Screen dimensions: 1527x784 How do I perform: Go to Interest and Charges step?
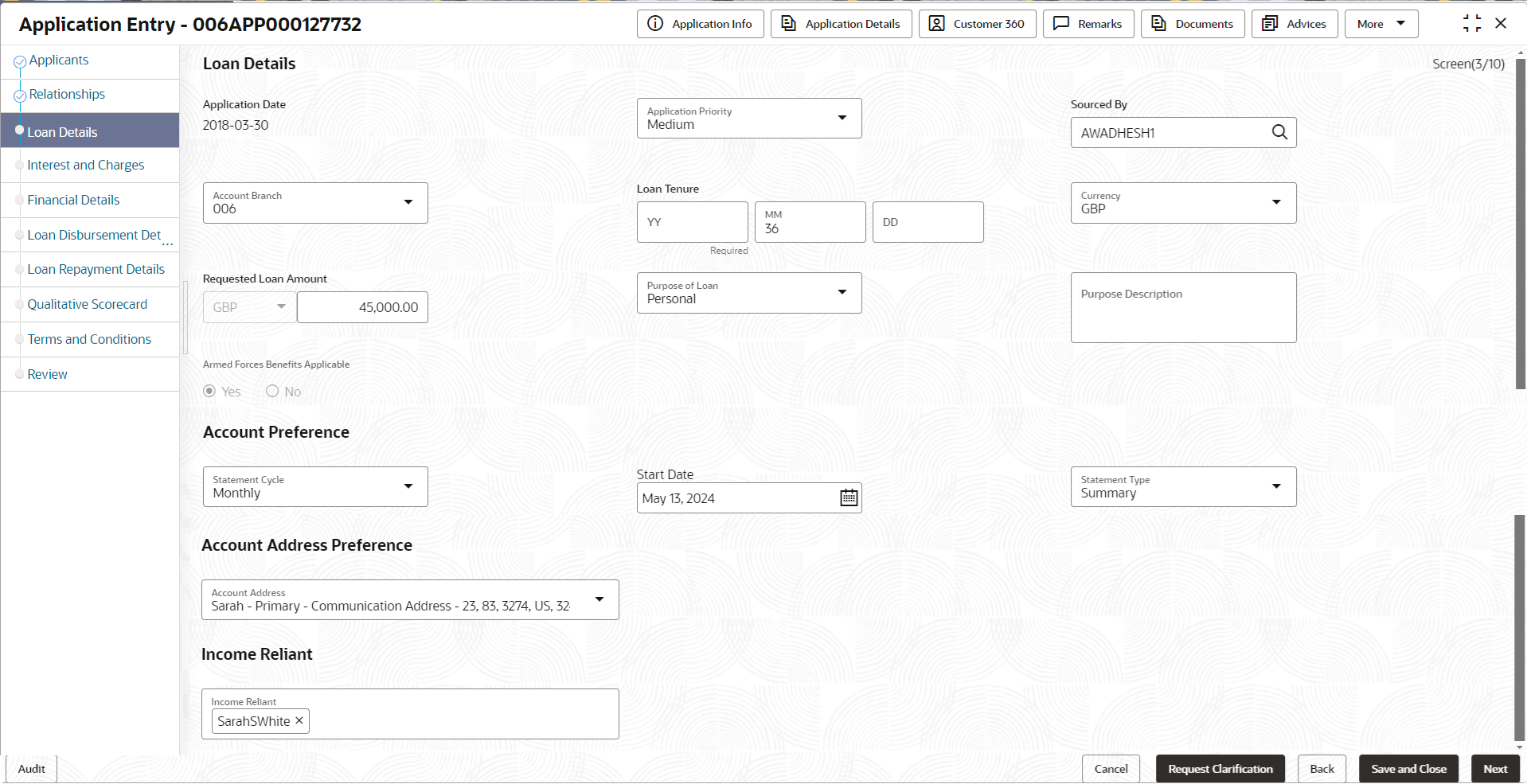[x=86, y=166]
